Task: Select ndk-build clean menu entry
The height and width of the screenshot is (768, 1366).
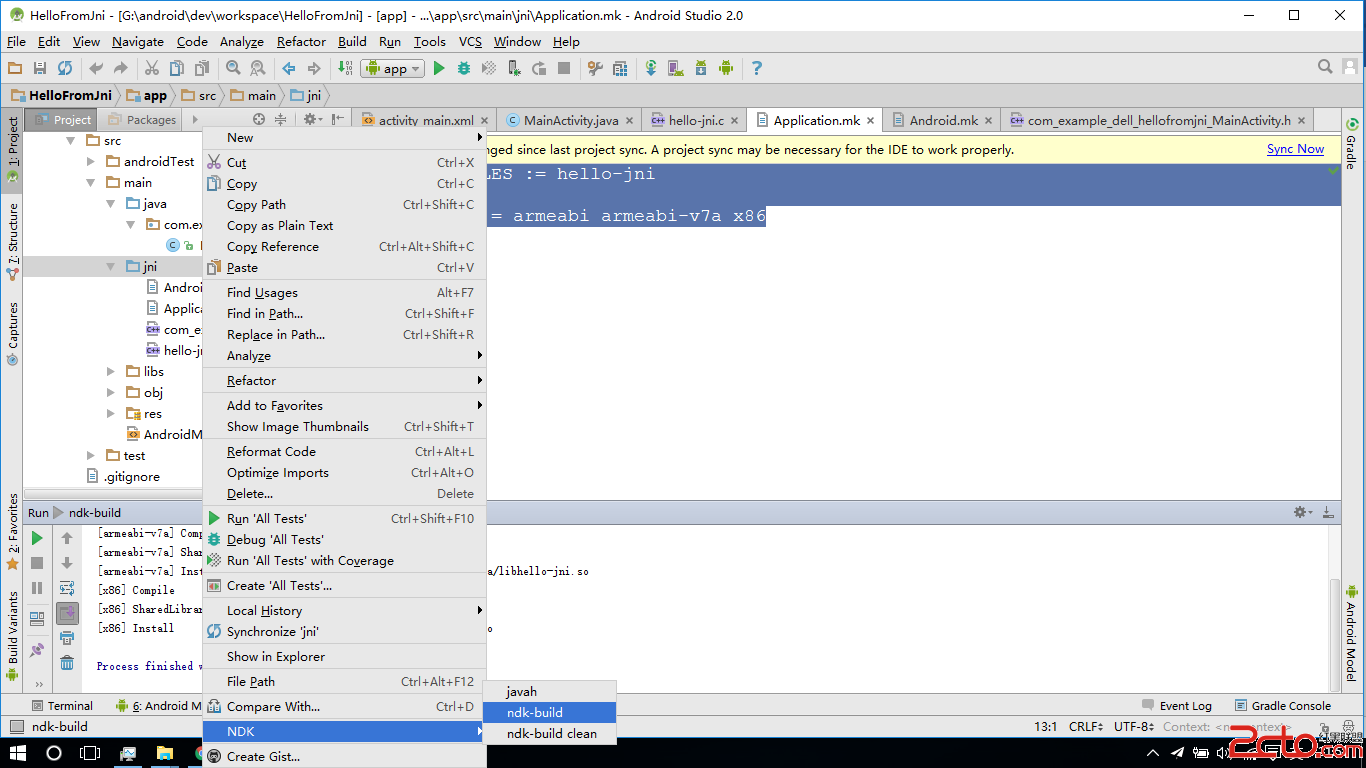Action: [549, 733]
